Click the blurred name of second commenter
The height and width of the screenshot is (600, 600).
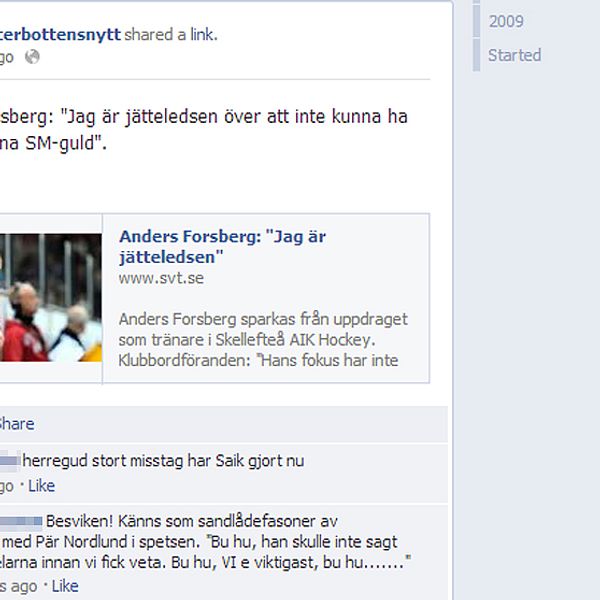pos(21,522)
